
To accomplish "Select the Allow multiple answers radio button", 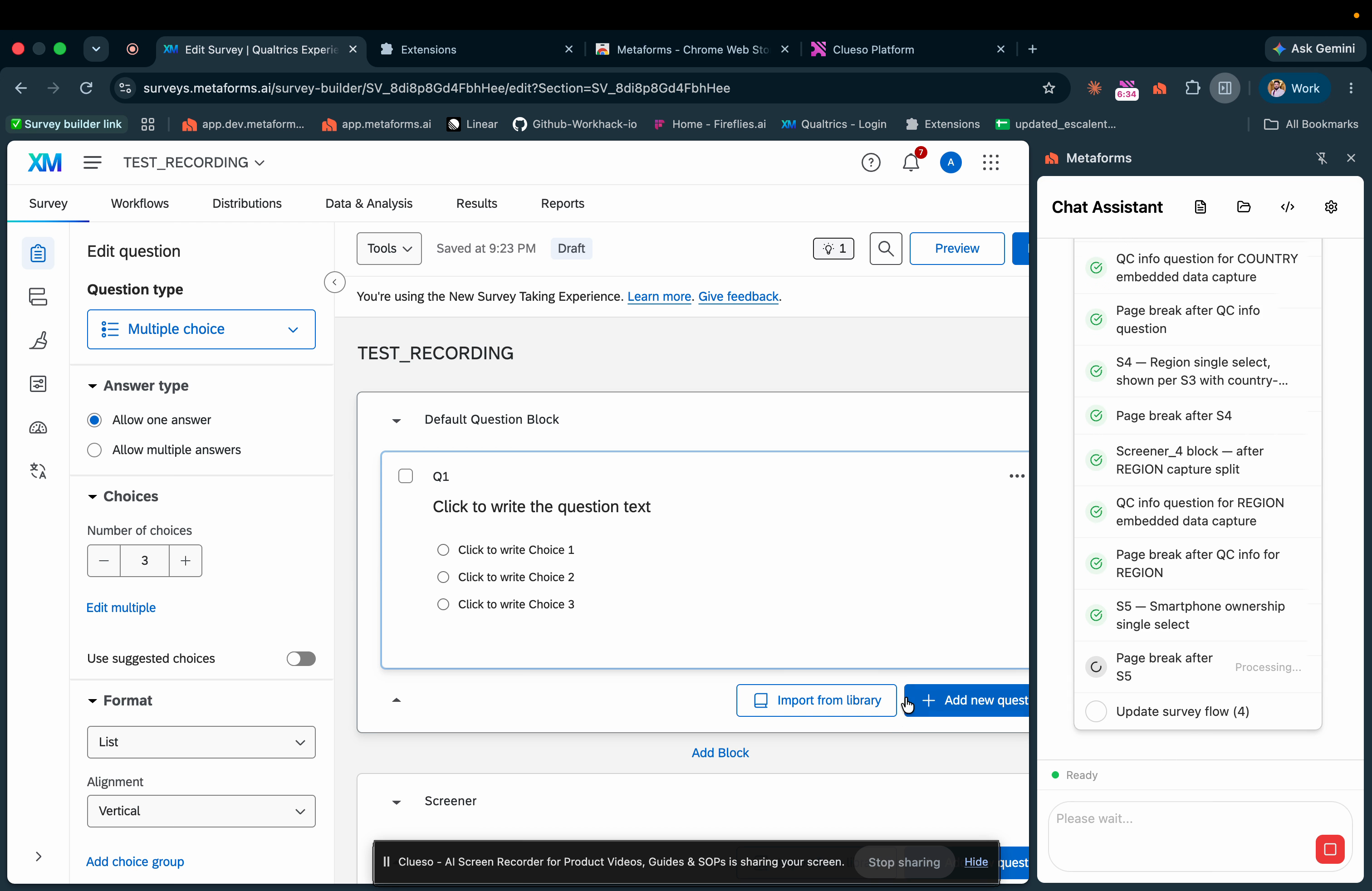I will (x=94, y=450).
